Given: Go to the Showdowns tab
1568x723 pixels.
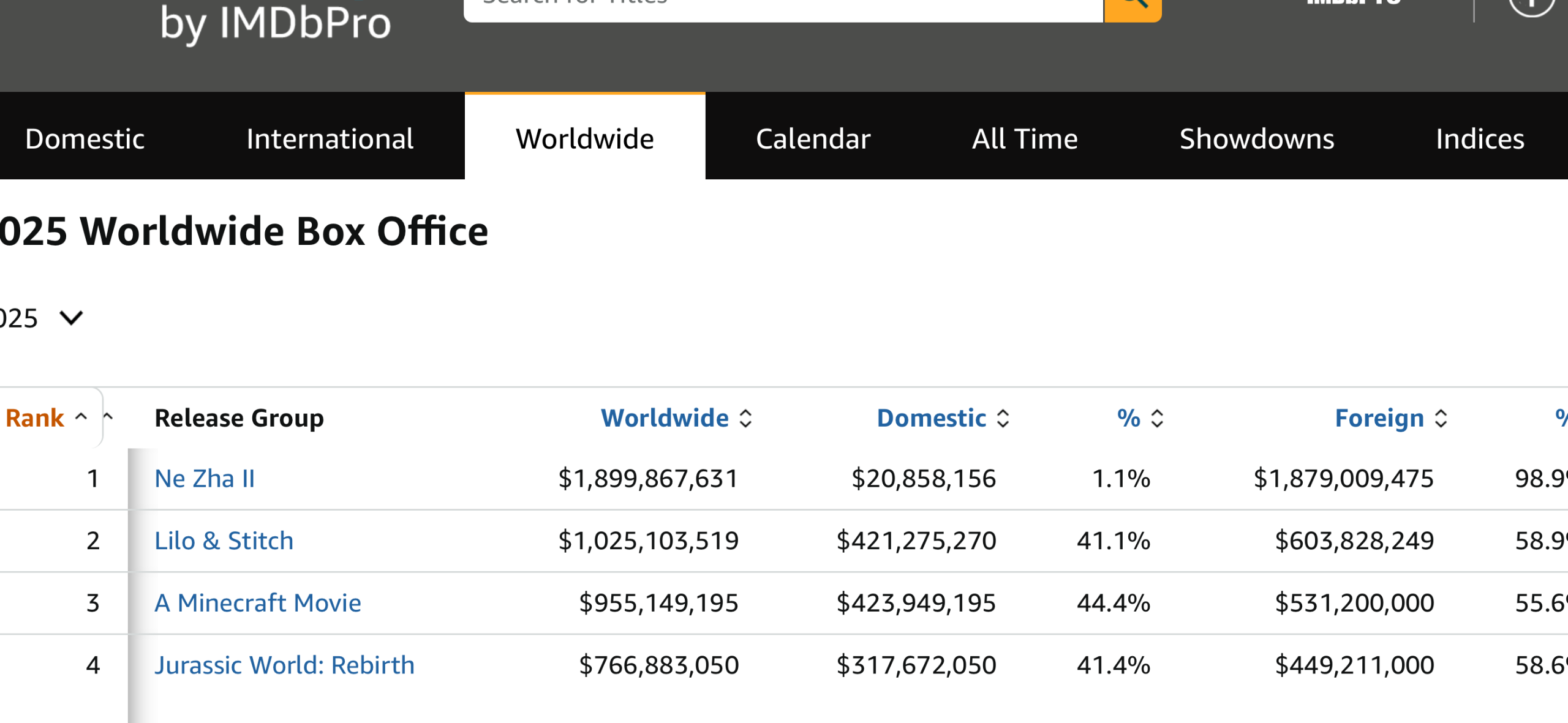Looking at the screenshot, I should [x=1257, y=139].
